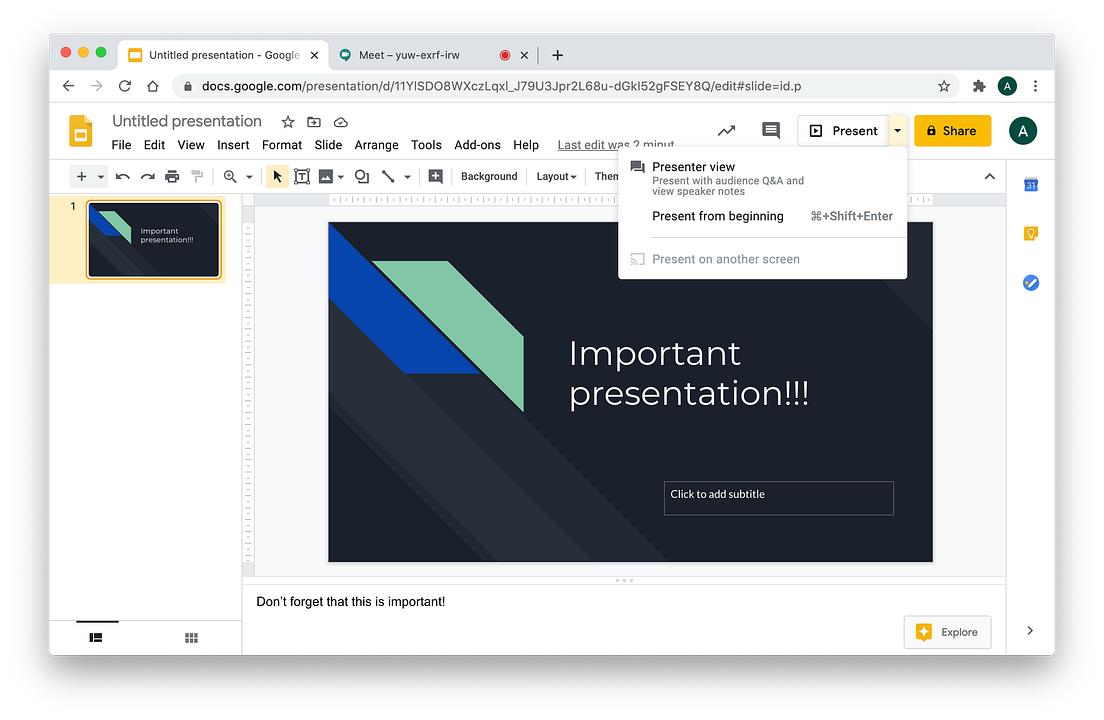Screen dimensions: 1104x720
Task: Select the Line tool
Action: [390, 176]
